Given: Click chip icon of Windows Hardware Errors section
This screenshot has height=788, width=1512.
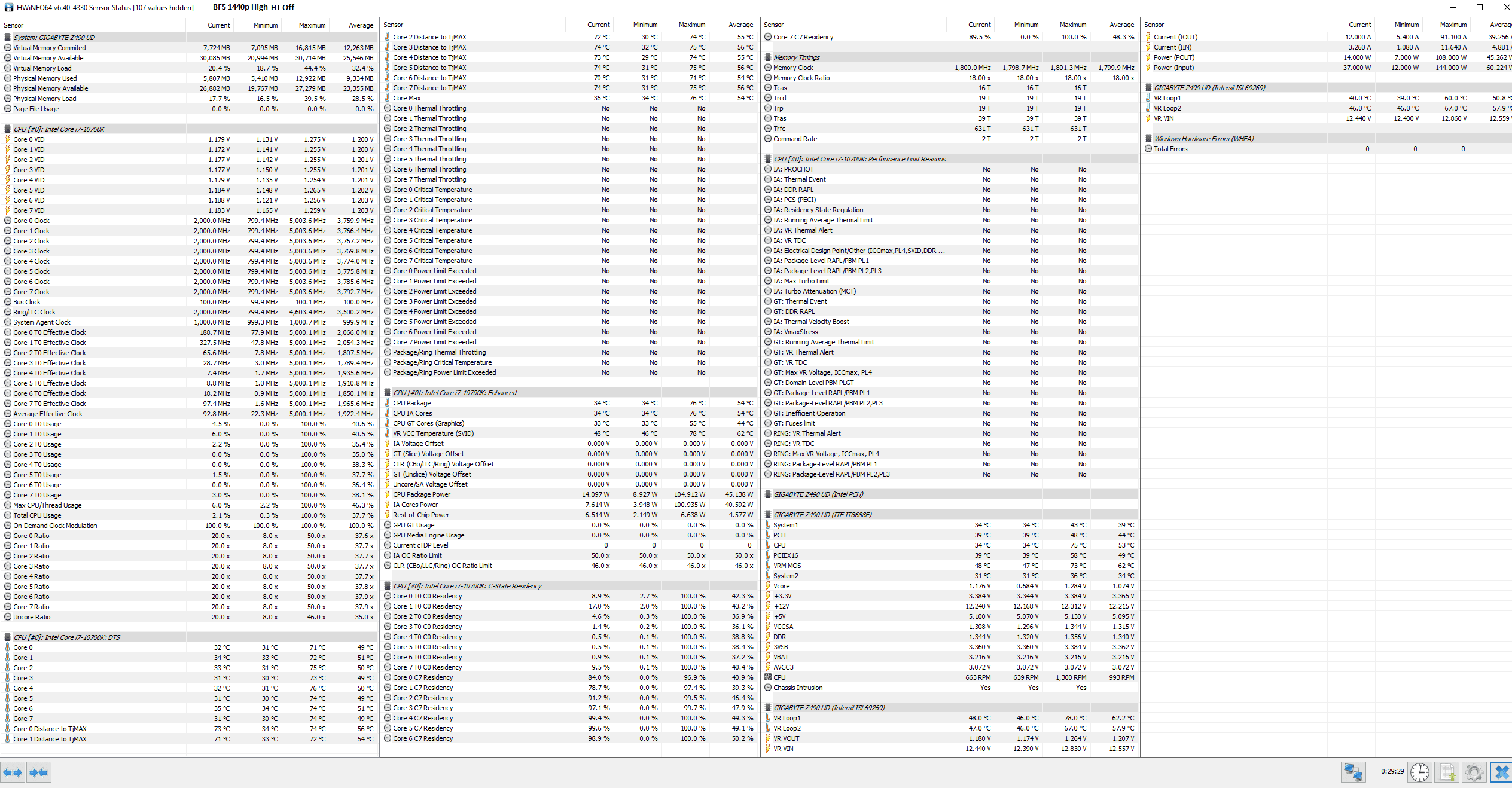Looking at the screenshot, I should pyautogui.click(x=1148, y=139).
